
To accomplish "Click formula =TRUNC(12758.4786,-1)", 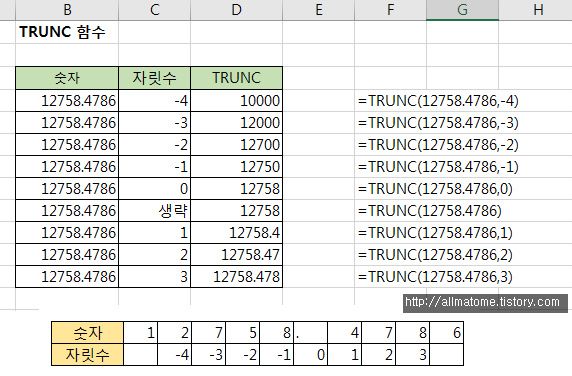I will coord(438,167).
